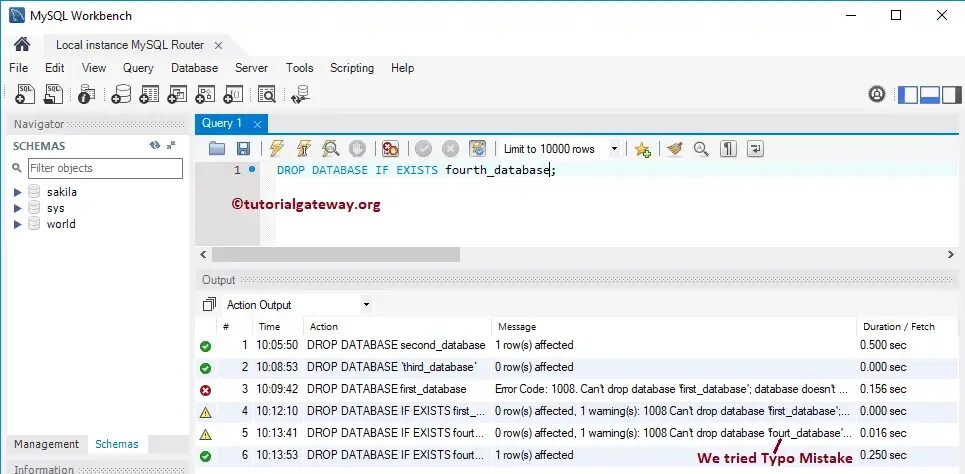This screenshot has width=965, height=474.
Task: Toggle the bottom output panel
Action: click(929, 94)
